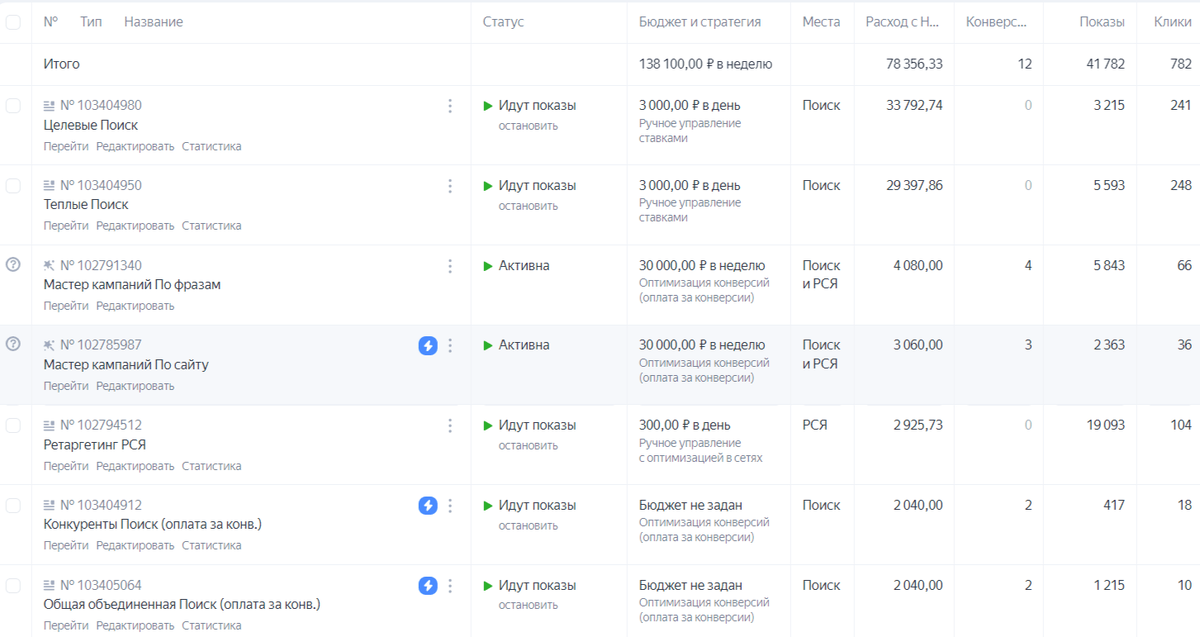Open Мастер кампаний По фразам campaign

[132, 285]
